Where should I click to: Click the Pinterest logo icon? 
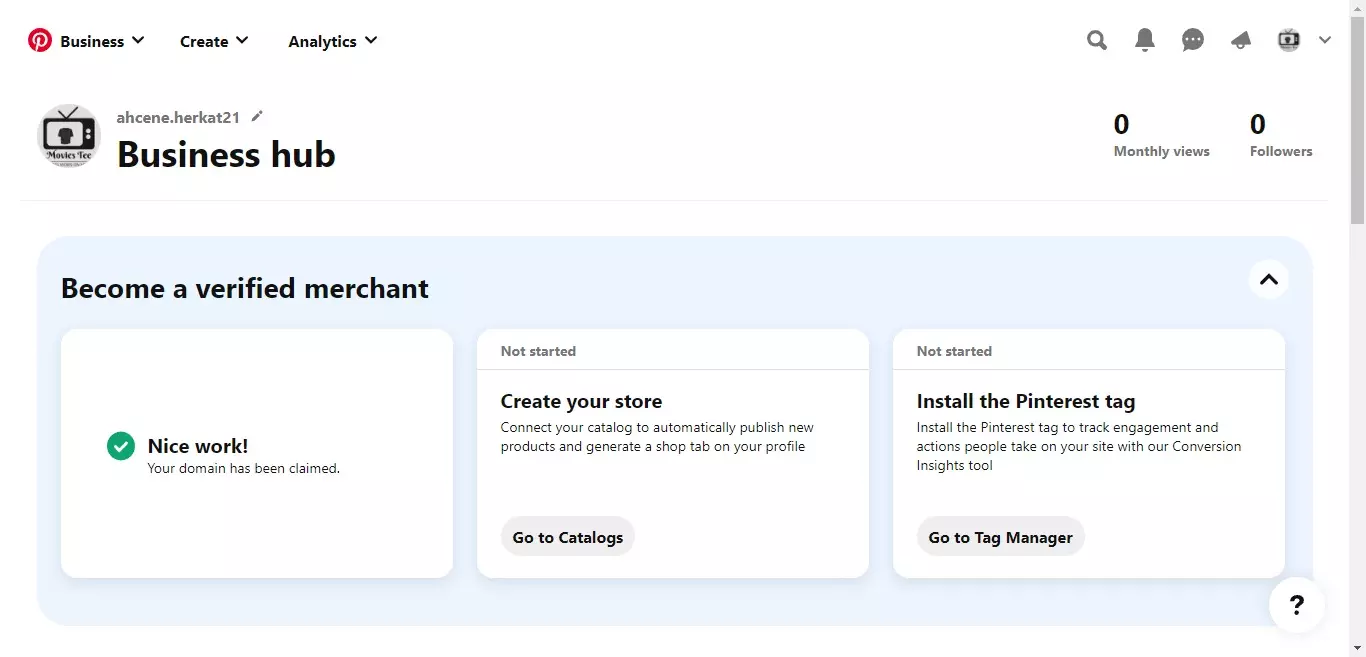coord(40,41)
